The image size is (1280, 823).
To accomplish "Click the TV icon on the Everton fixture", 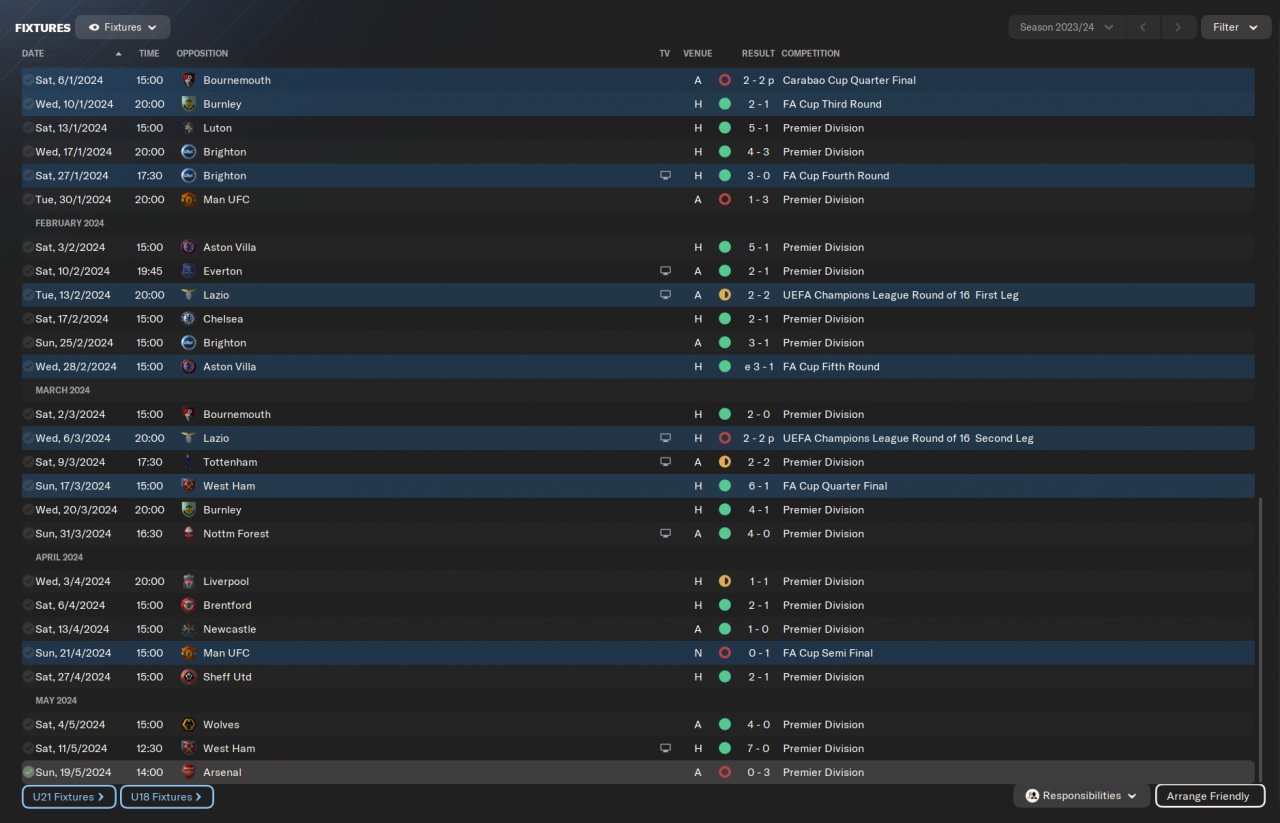I will pyautogui.click(x=665, y=271).
